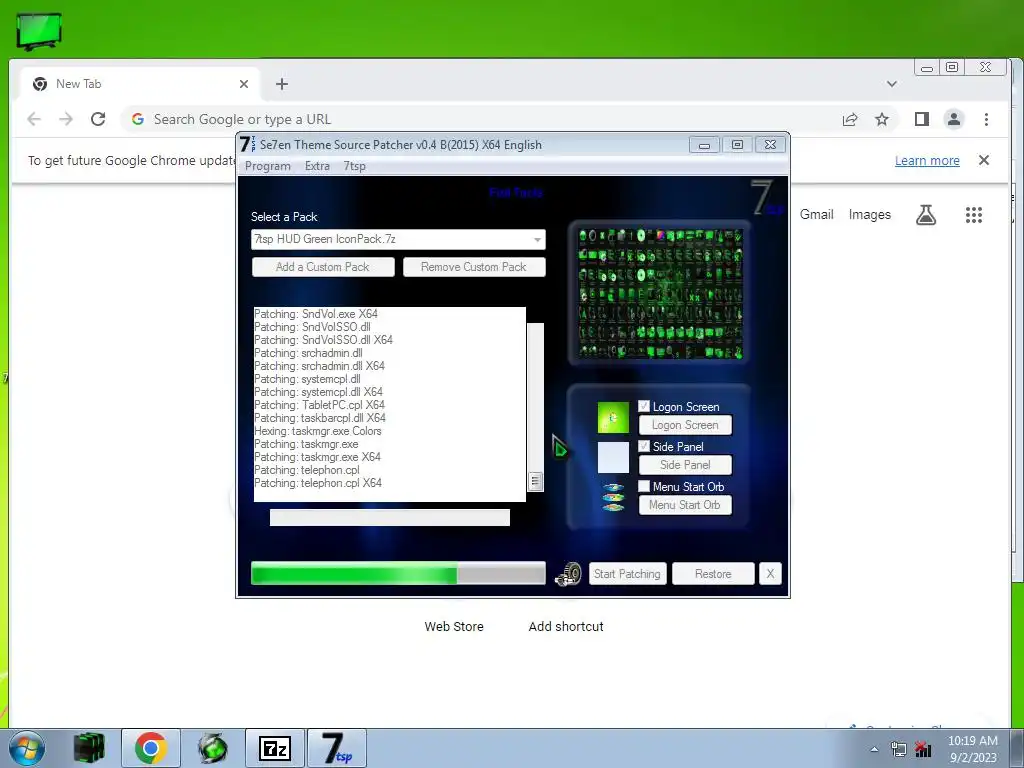Image resolution: width=1024 pixels, height=768 pixels.
Task: Open desktop monitor icon
Action: [39, 31]
